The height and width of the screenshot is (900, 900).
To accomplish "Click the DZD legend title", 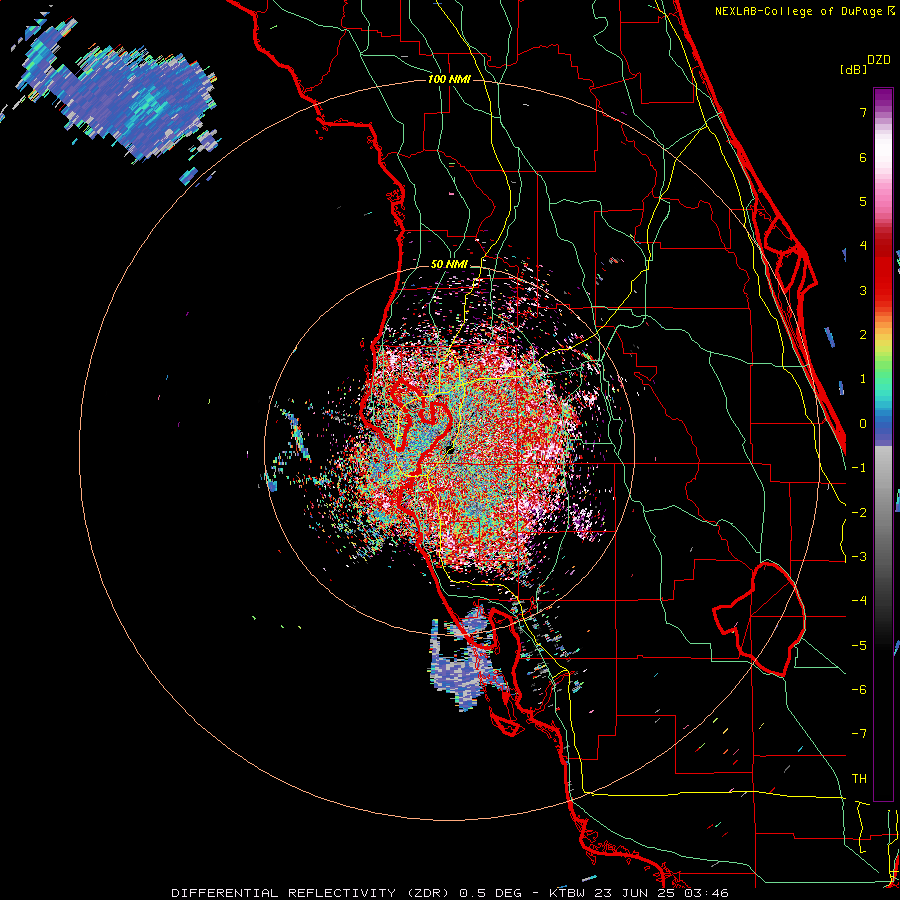I will [x=879, y=60].
